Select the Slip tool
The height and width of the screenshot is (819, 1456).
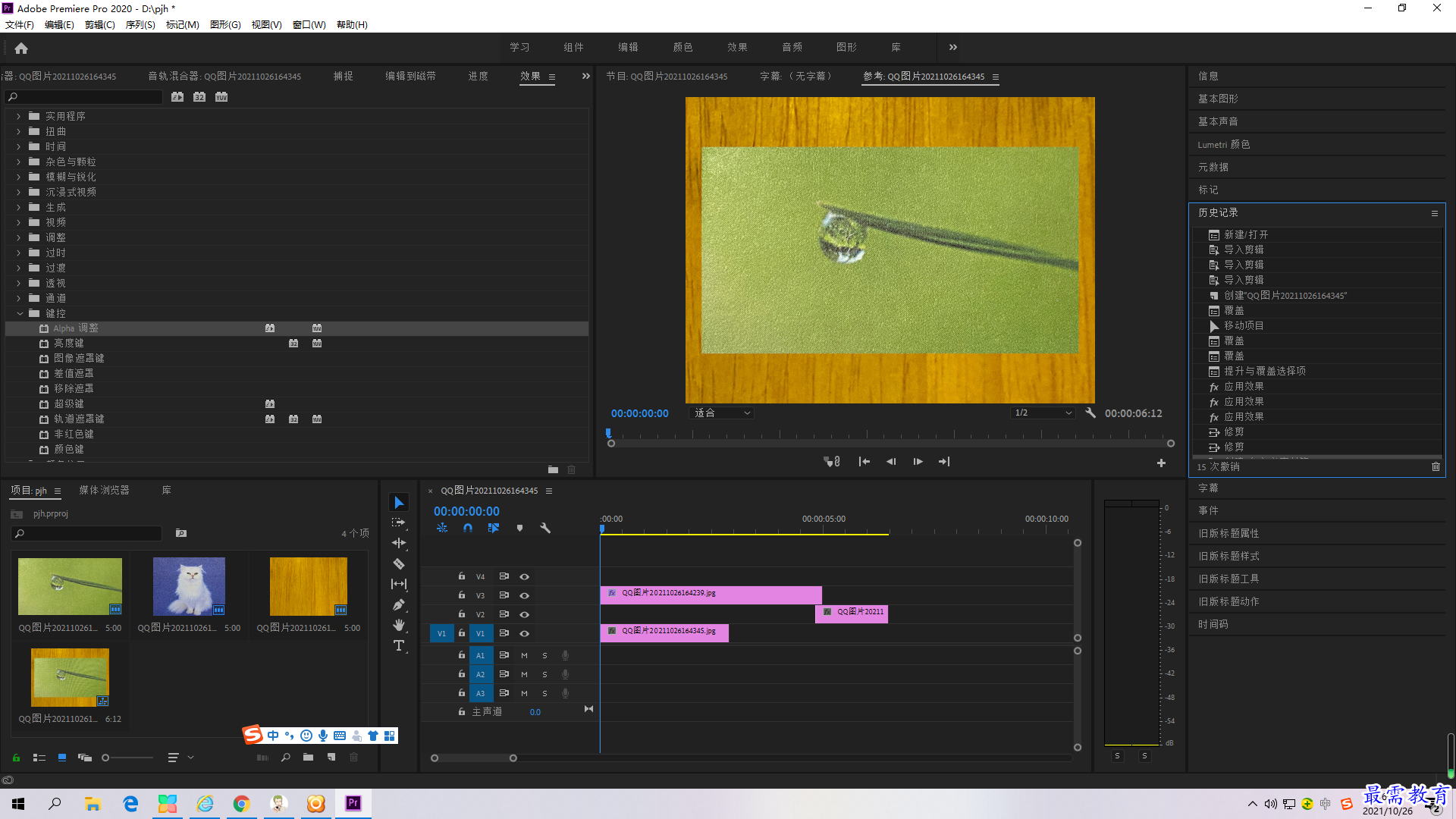[399, 584]
